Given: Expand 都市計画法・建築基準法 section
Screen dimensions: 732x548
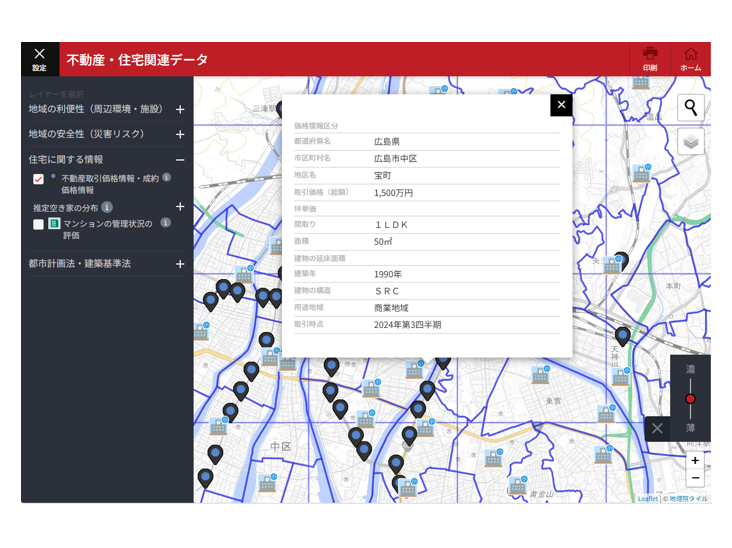Looking at the screenshot, I should (180, 264).
